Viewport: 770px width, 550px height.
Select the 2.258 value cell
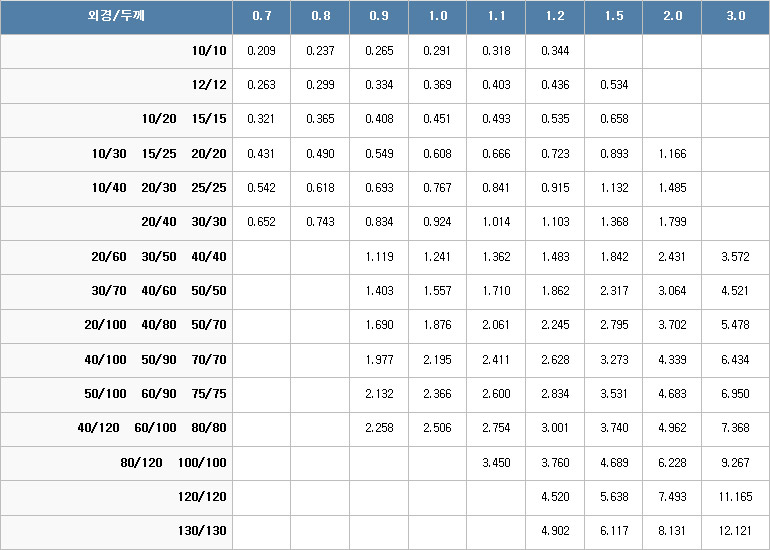(379, 428)
